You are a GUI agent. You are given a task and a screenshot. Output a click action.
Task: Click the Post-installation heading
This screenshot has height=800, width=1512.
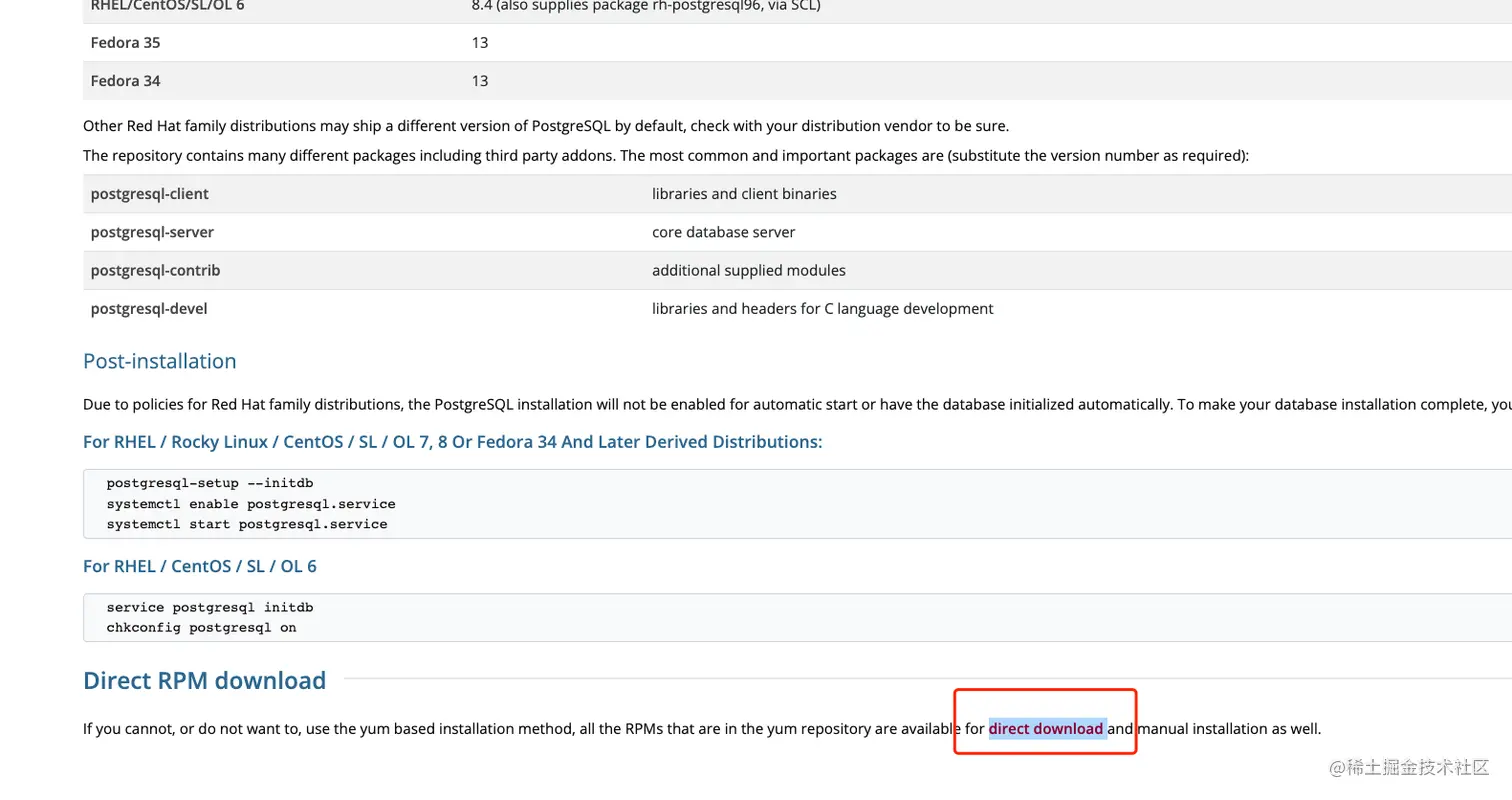click(160, 361)
